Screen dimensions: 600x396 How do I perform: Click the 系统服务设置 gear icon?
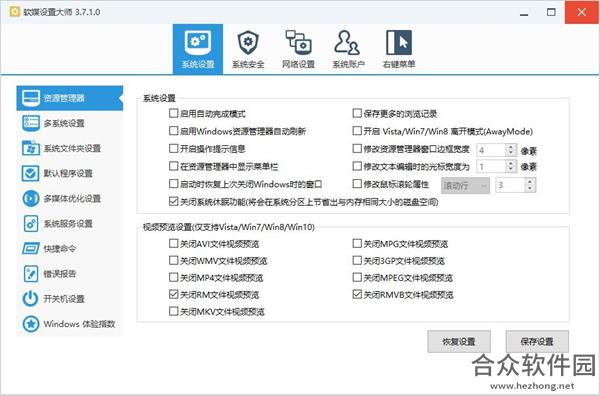31,223
